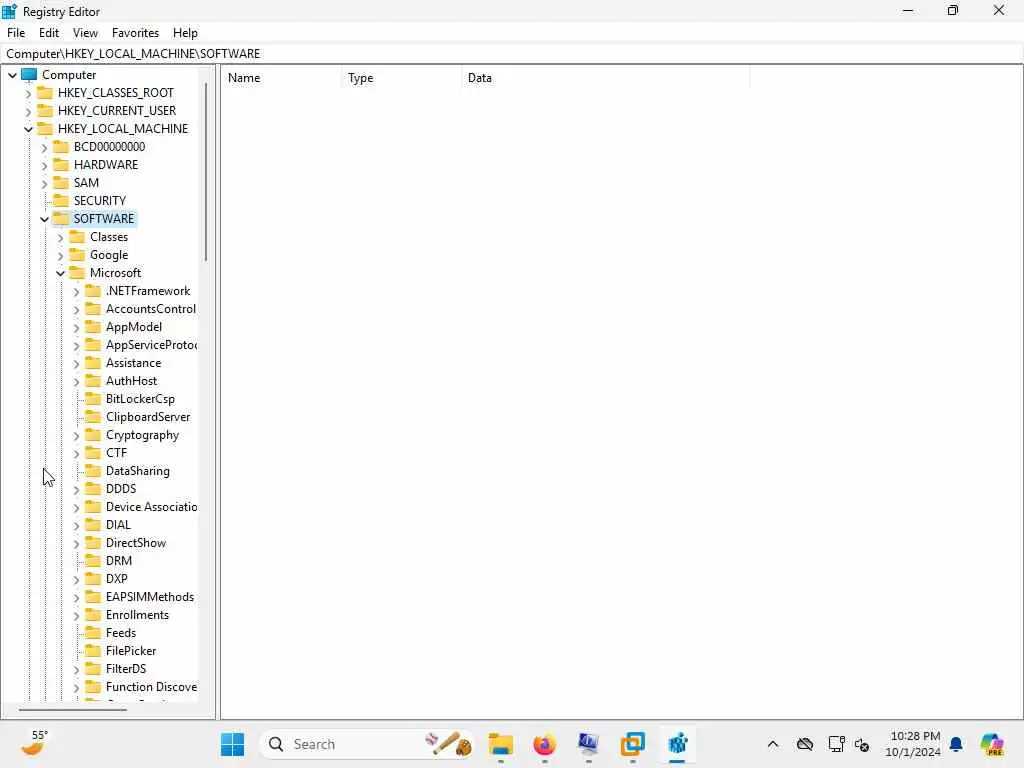Click the Registry Editor taskbar icon

(677, 744)
